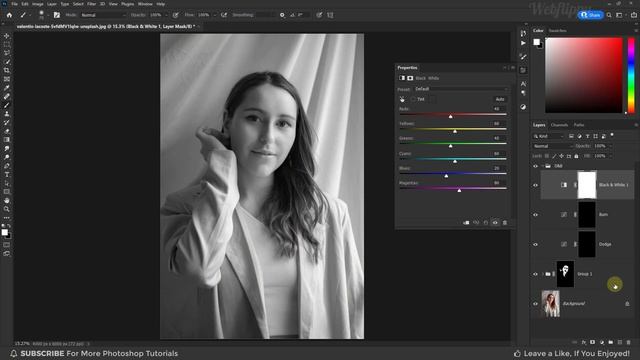
Task: Open brush settings panel toggle icon
Action: click(57, 15)
